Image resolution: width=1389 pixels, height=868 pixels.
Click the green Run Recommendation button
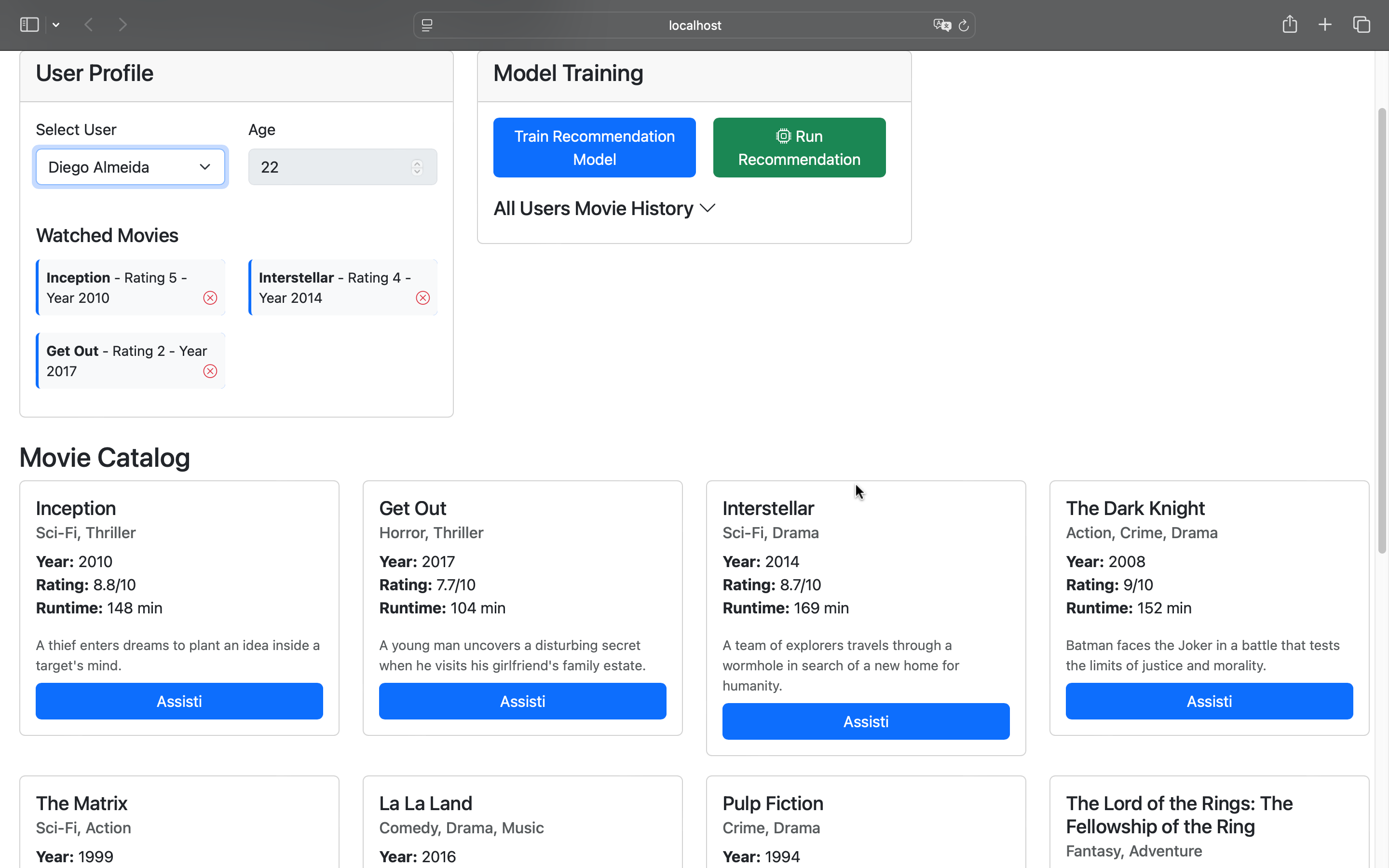click(x=800, y=148)
